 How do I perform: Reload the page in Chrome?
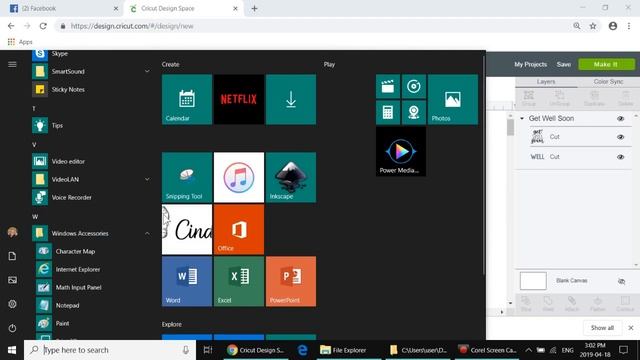(43, 26)
